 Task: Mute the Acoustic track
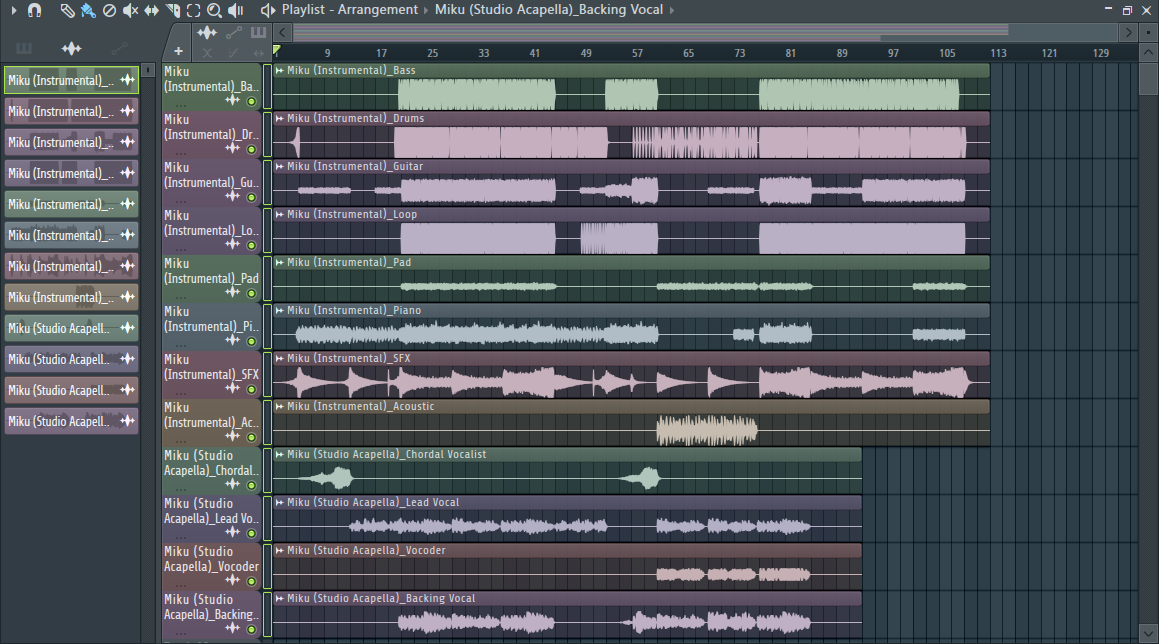click(x=251, y=438)
